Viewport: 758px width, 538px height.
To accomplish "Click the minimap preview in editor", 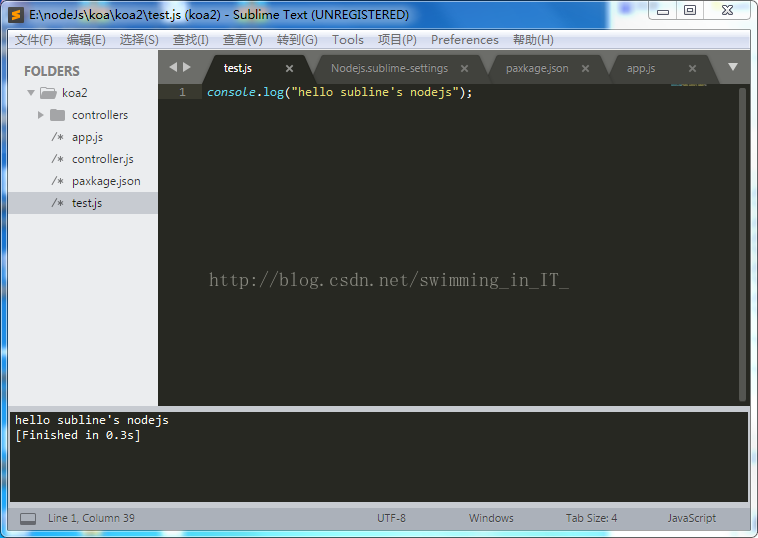I will [x=688, y=86].
